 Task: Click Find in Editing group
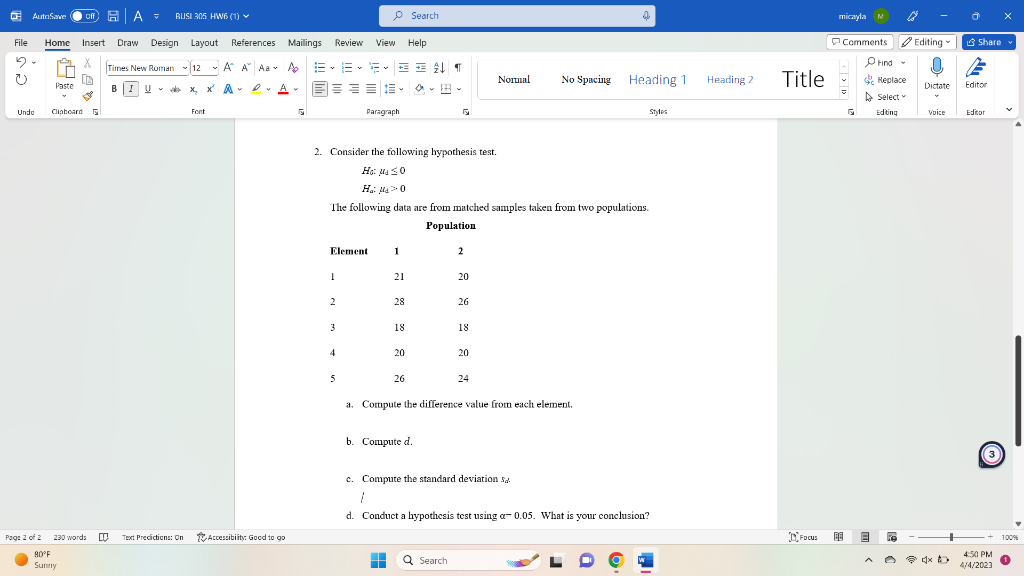pos(880,63)
